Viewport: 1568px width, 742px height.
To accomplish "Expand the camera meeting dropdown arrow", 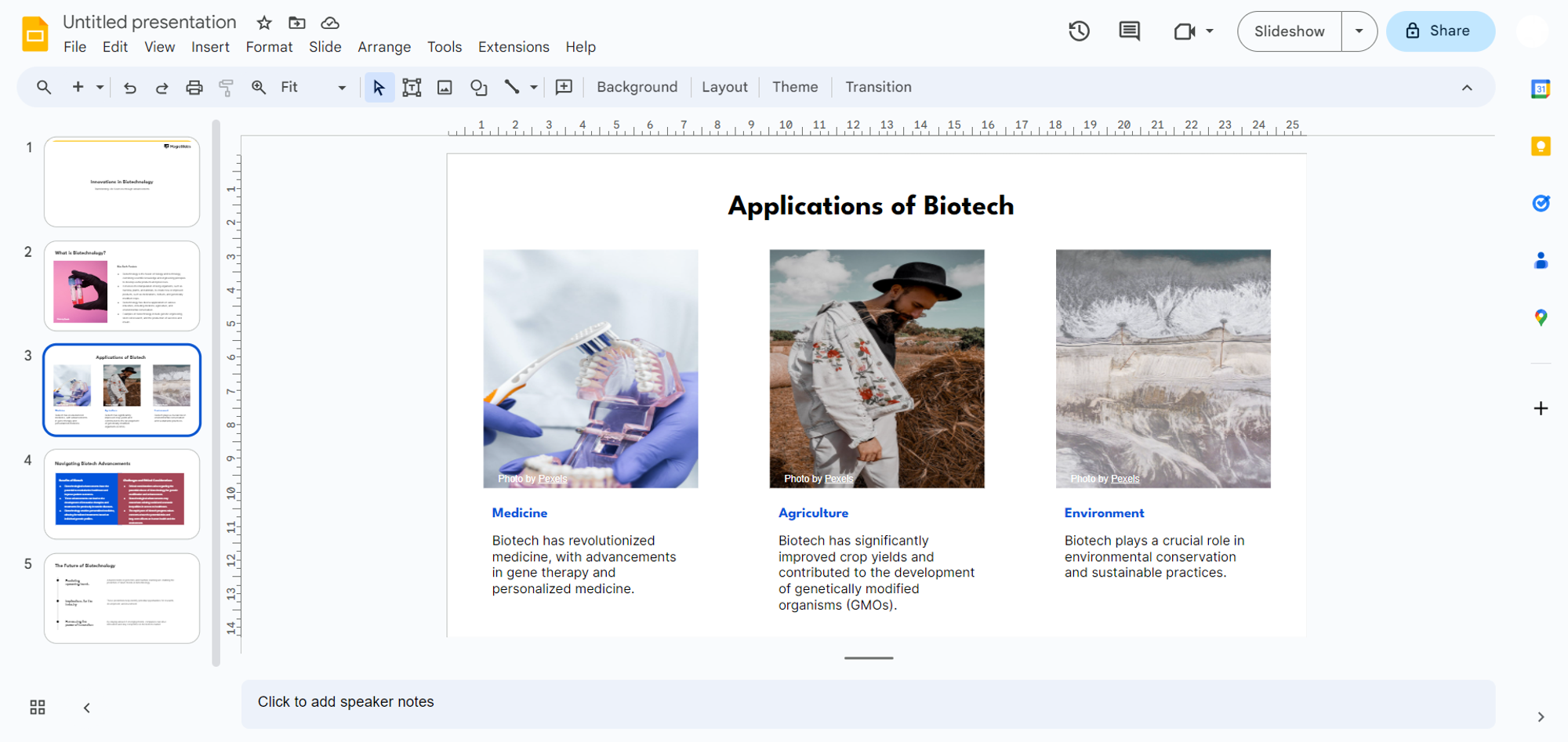I will tap(1209, 31).
